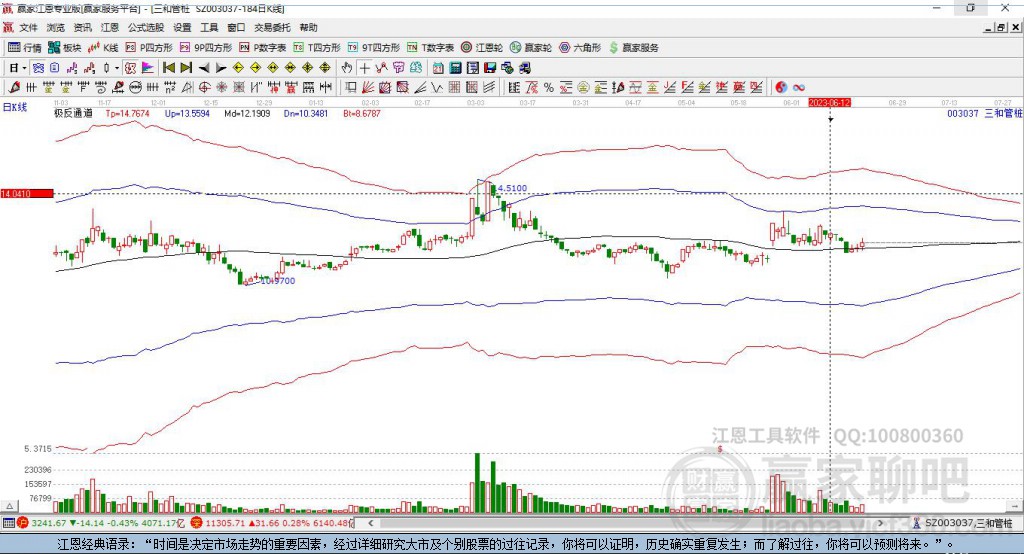
Task: Click the Up=13.5594 indicator value
Action: click(187, 113)
